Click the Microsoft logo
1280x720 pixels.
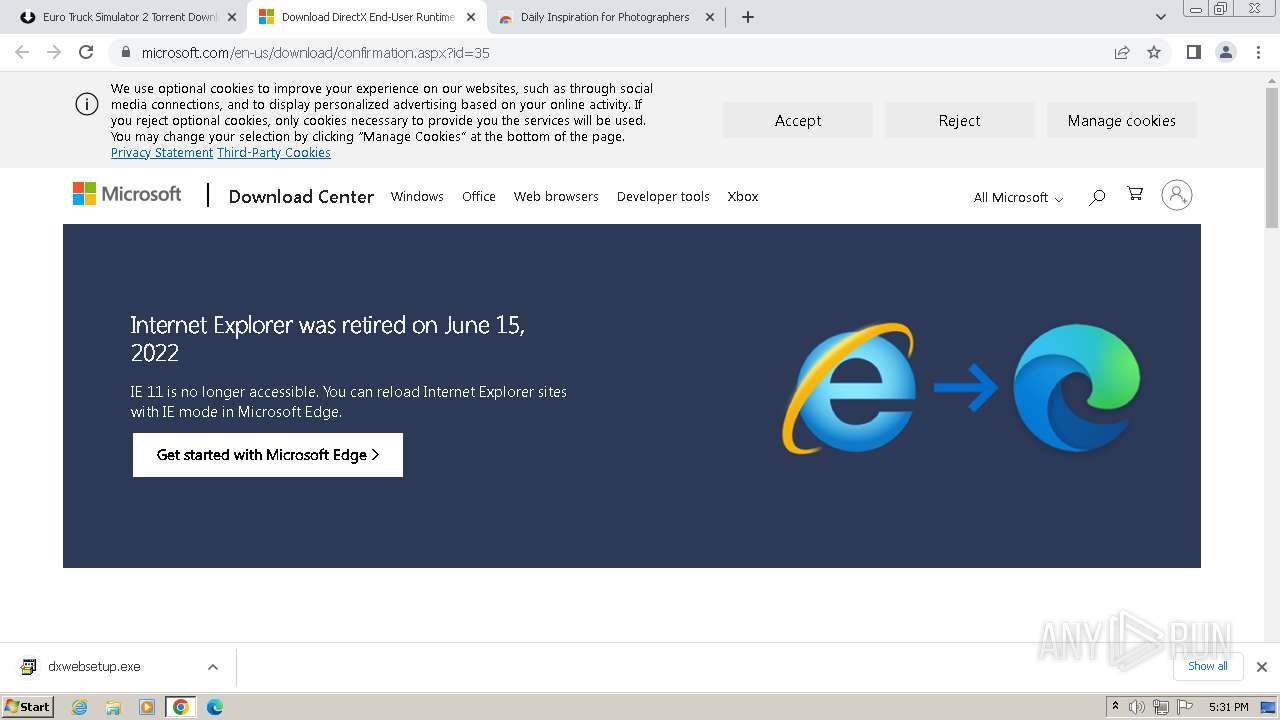click(127, 194)
